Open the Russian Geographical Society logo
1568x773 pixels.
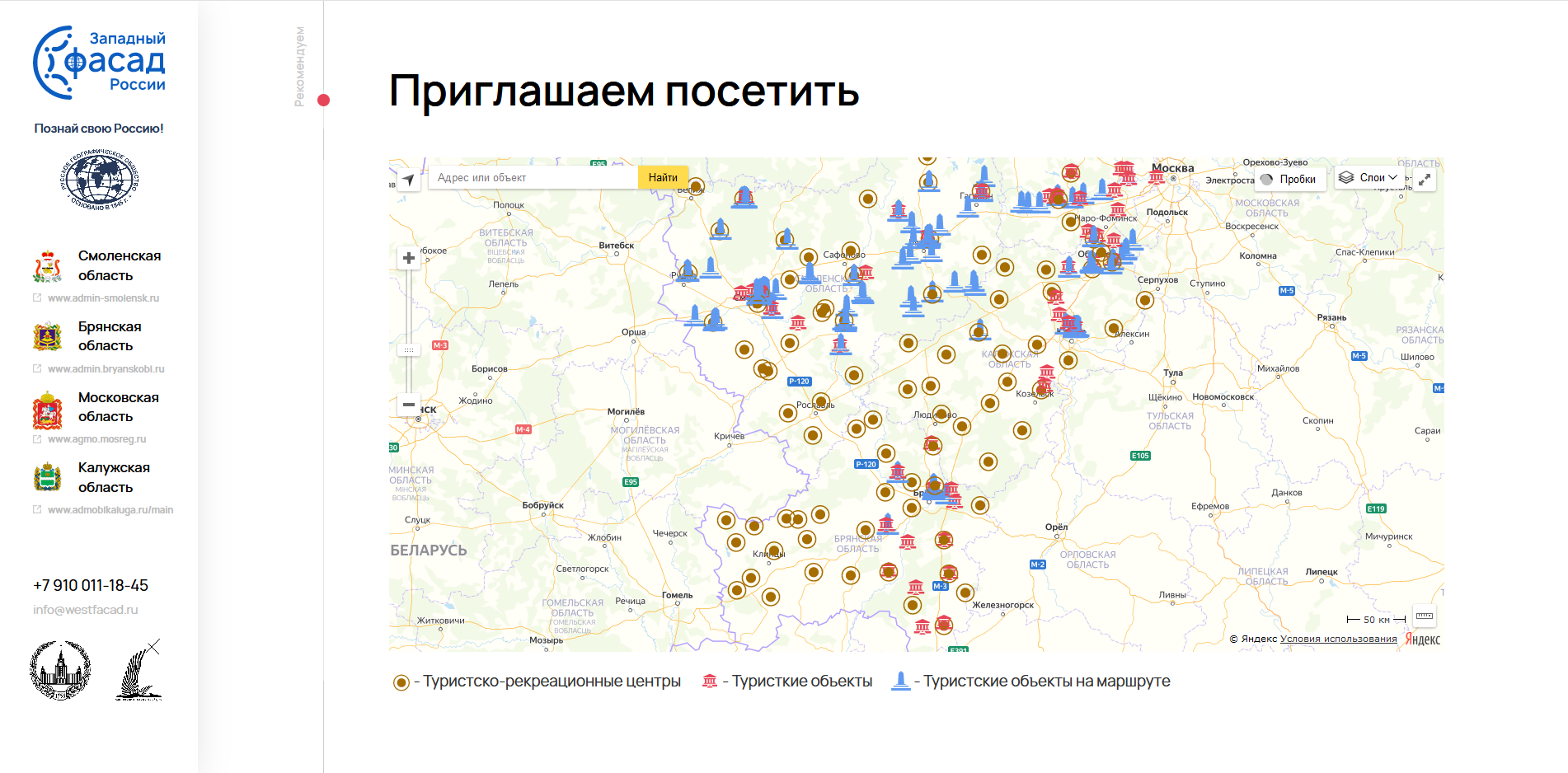tap(99, 180)
